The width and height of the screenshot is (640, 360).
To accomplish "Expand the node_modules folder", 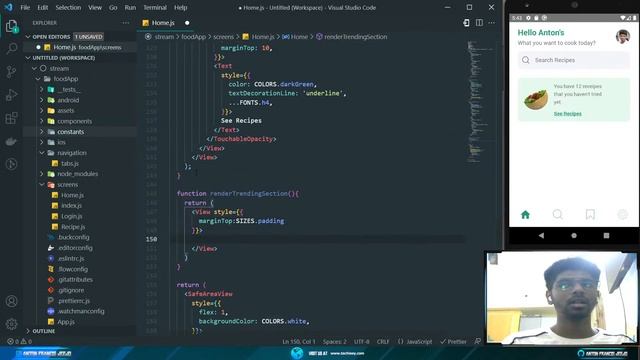I will pyautogui.click(x=42, y=174).
